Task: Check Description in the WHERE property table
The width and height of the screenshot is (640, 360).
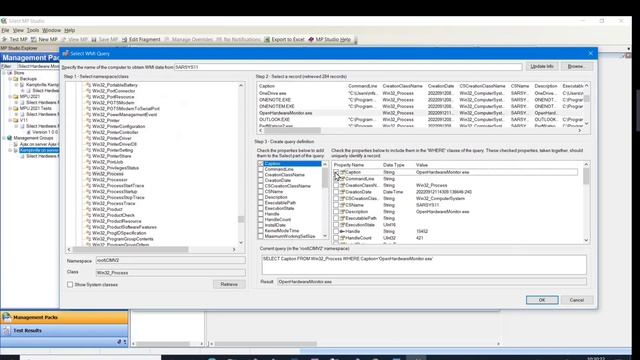Action: 336,212
